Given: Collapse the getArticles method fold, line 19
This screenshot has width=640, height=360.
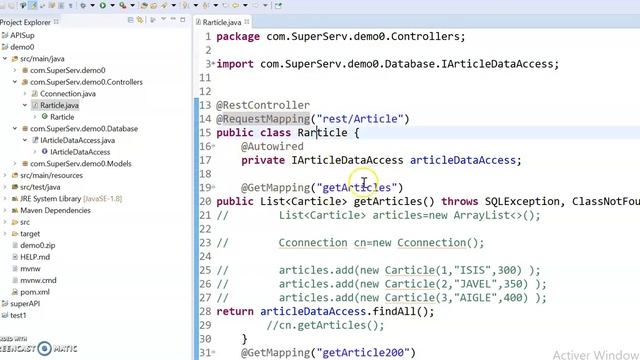Looking at the screenshot, I should (x=213, y=187).
